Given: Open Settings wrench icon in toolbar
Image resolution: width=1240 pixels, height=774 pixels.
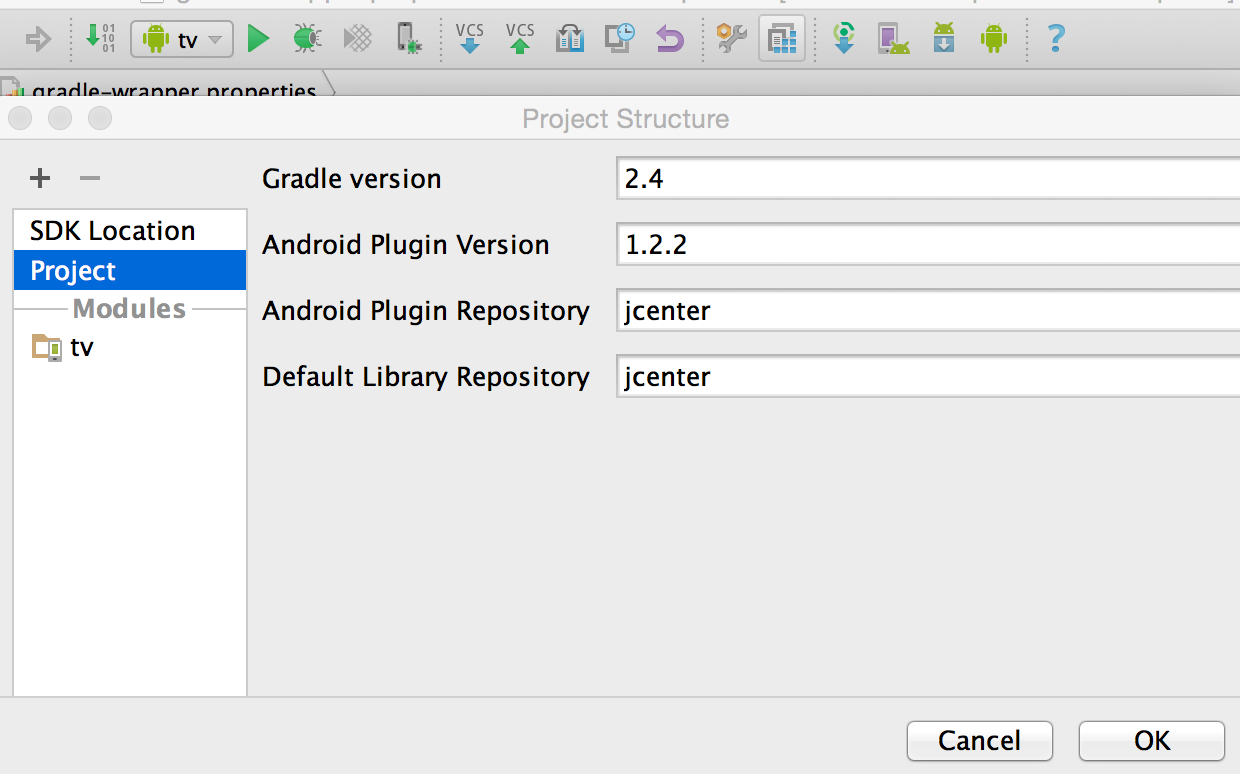Looking at the screenshot, I should [731, 39].
